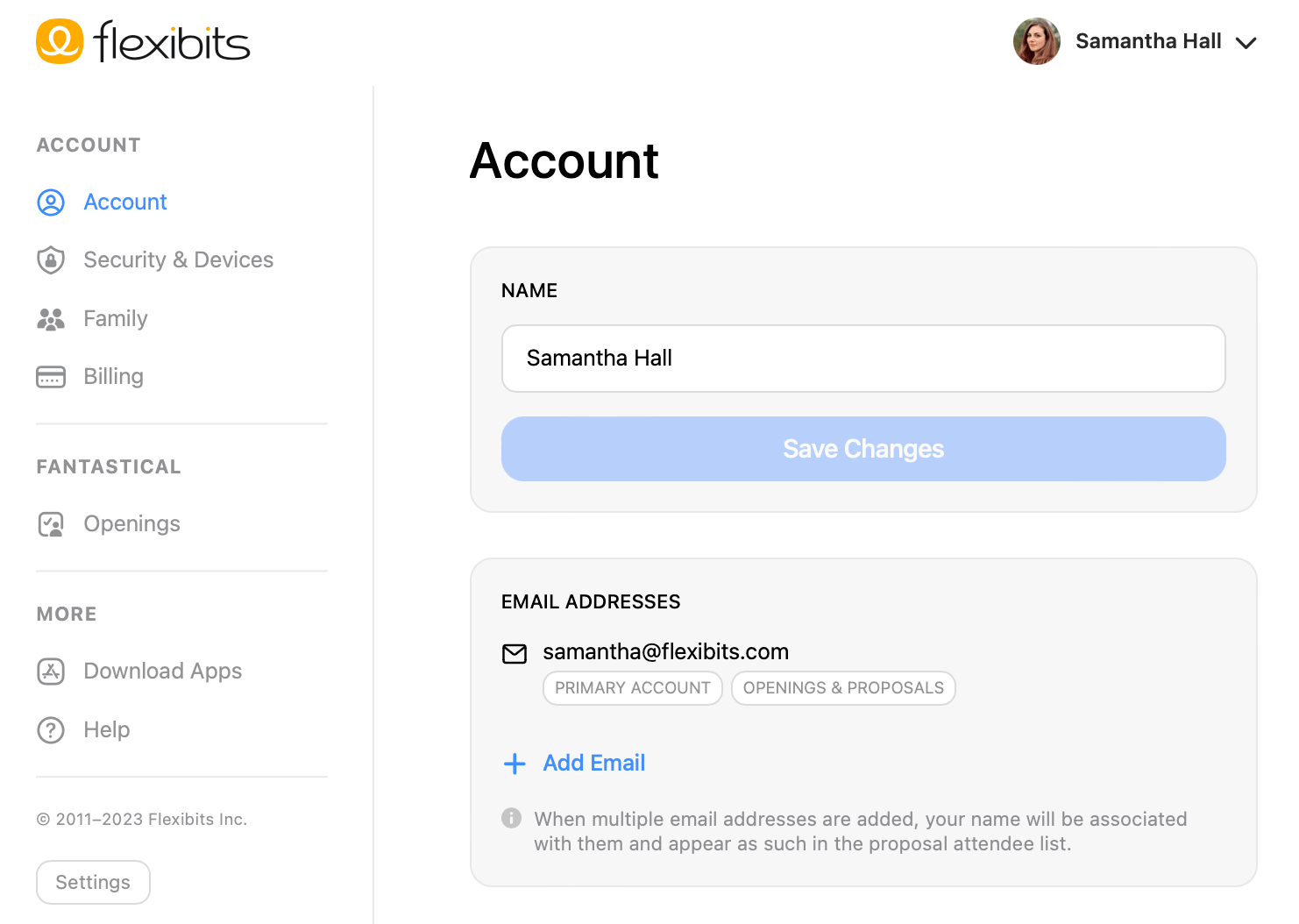The height and width of the screenshot is (924, 1299).
Task: Click the Account page heading
Action: click(564, 161)
